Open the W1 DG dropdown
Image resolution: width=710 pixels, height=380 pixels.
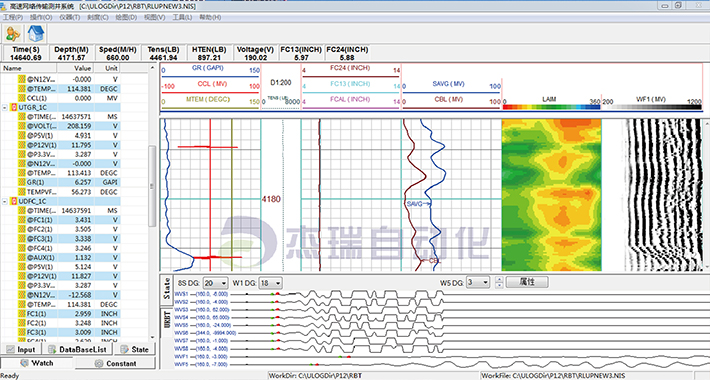coord(270,283)
